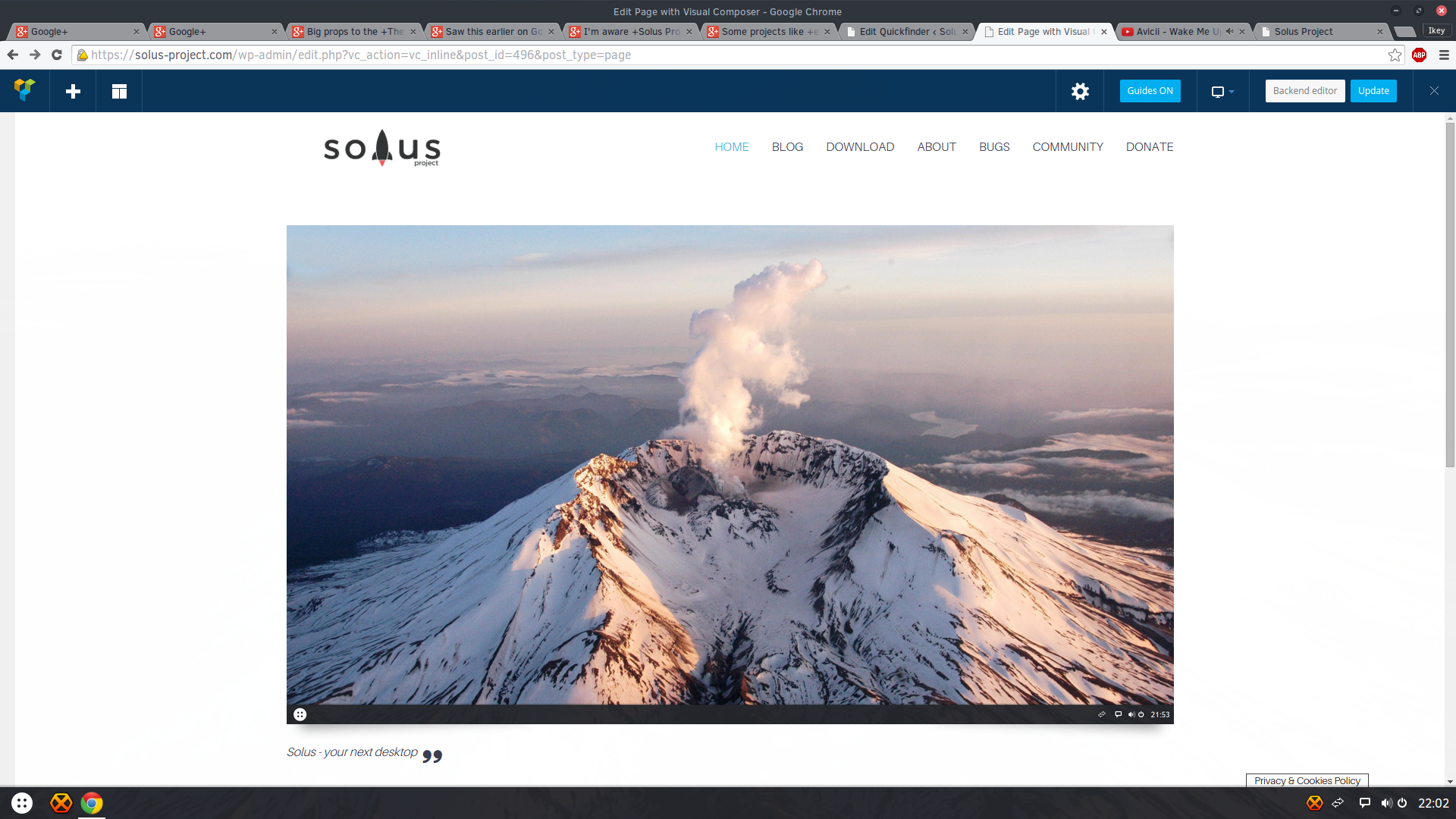
Task: Switch to 'Saw this earlier on' tab
Action: pyautogui.click(x=493, y=31)
